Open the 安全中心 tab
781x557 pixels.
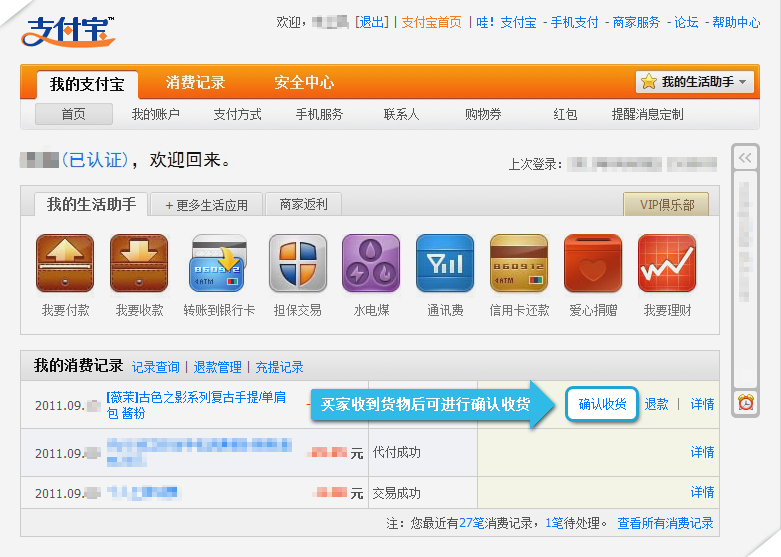pyautogui.click(x=304, y=83)
